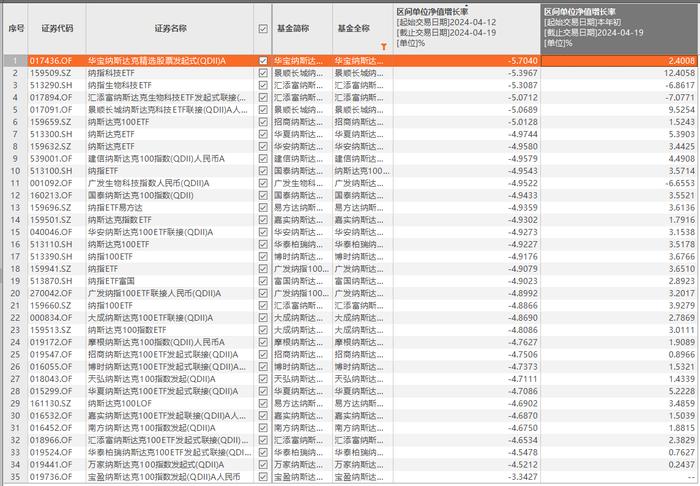Toggle checkbox for 161130.SZ 纳斯达克100LOF row

(263, 403)
